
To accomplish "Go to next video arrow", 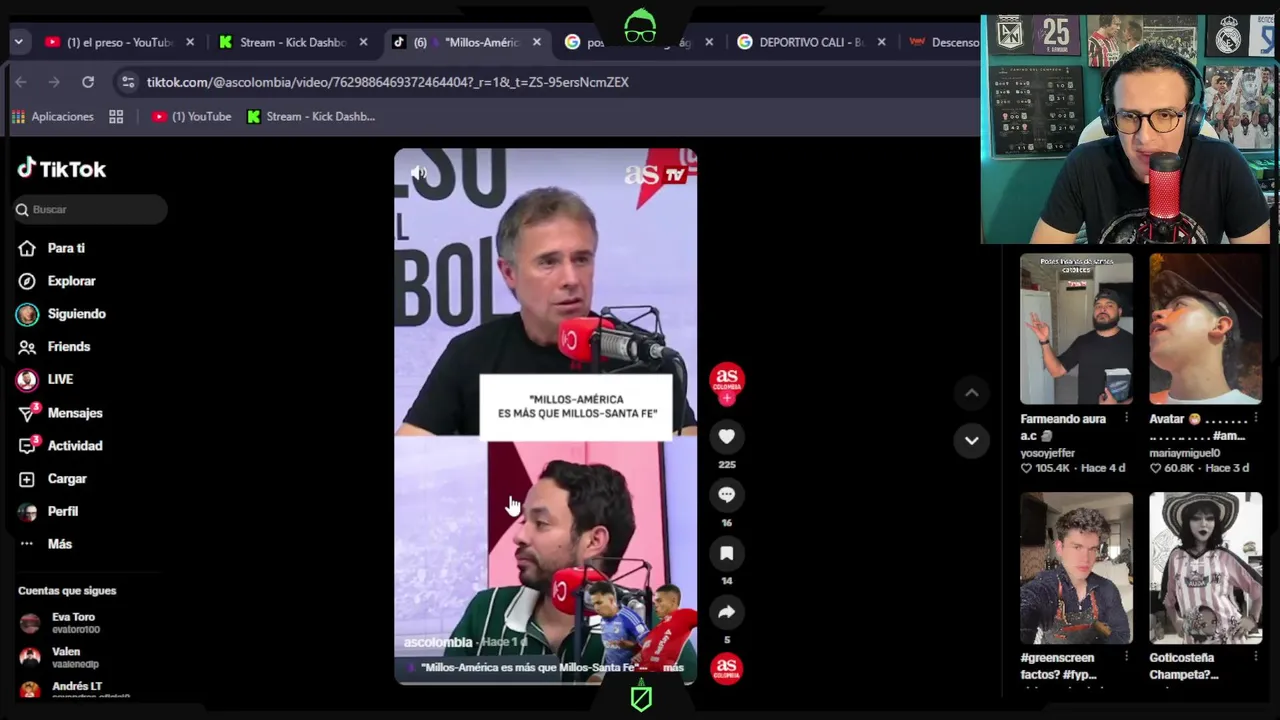I will coord(971,440).
